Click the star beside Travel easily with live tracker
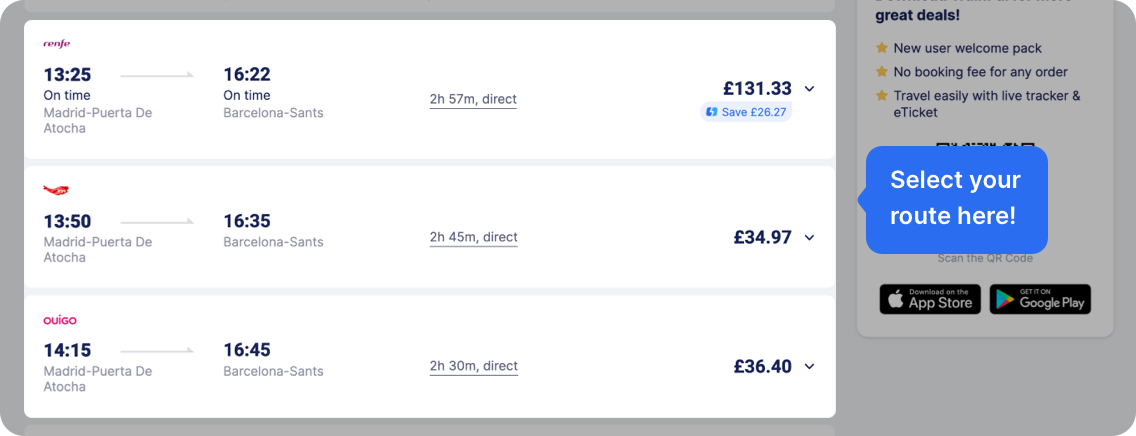Image resolution: width=1136 pixels, height=436 pixels. [x=882, y=96]
